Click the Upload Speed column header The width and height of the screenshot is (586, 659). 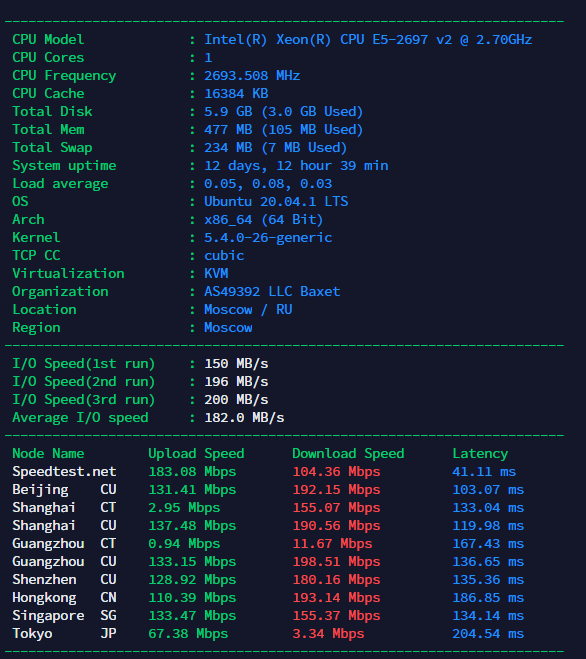[196, 453]
